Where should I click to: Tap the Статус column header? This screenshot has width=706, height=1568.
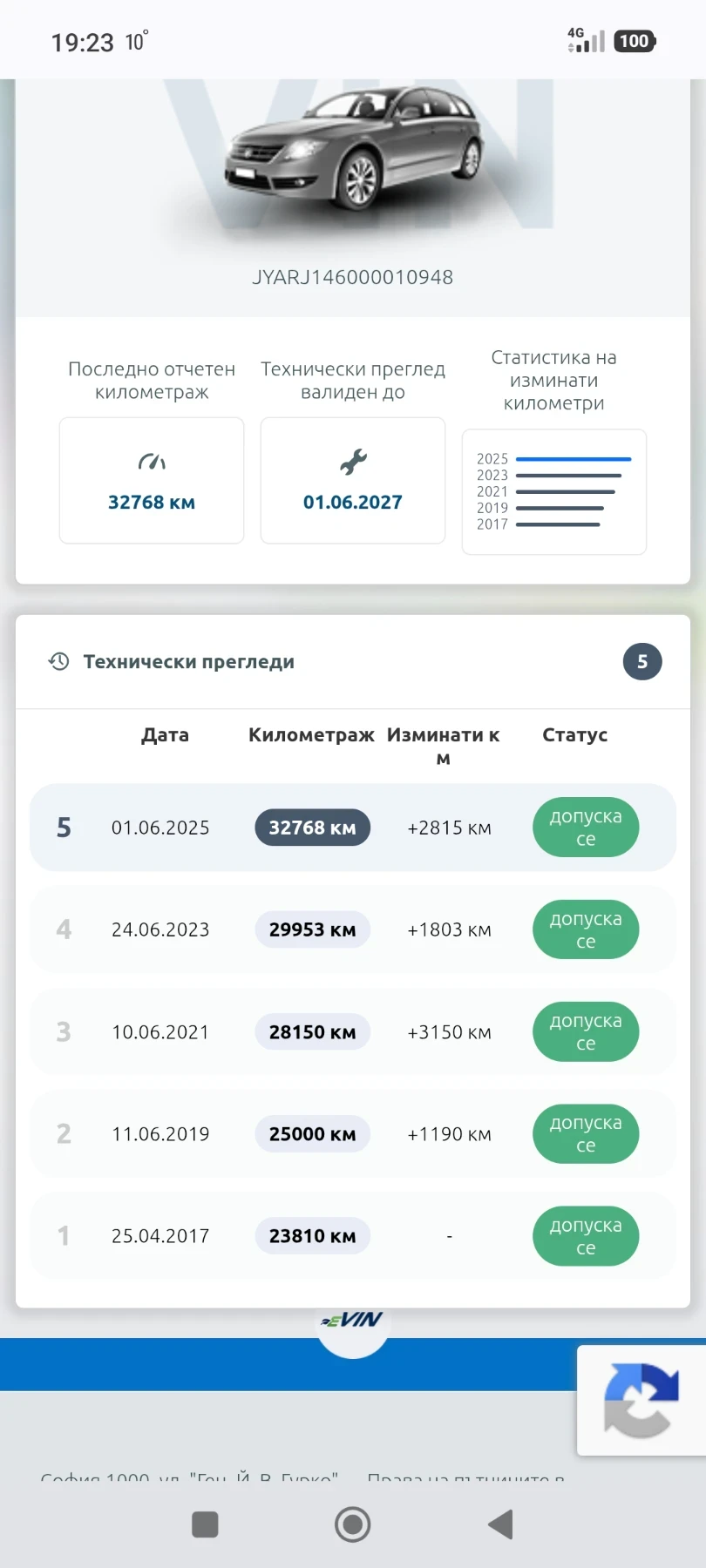(x=575, y=734)
